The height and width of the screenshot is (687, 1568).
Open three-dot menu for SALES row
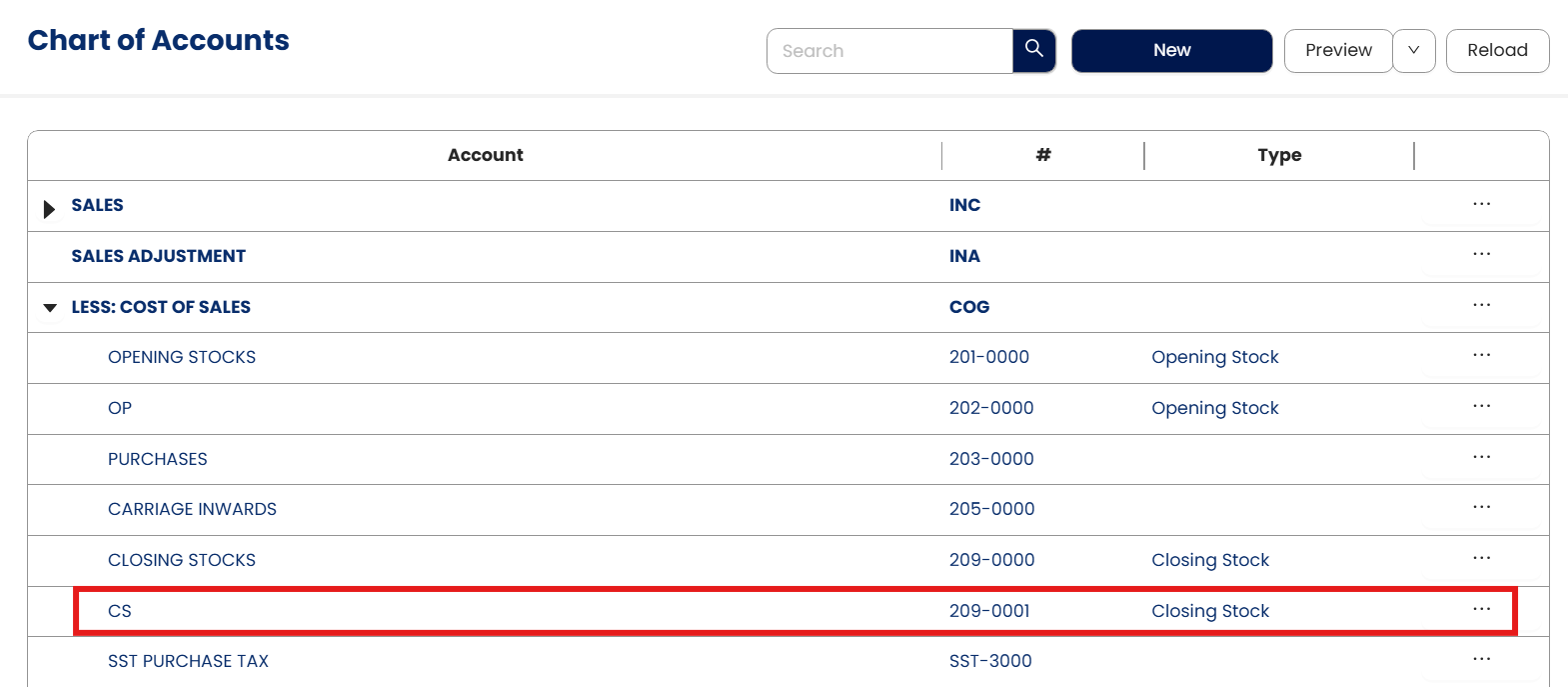[1481, 205]
